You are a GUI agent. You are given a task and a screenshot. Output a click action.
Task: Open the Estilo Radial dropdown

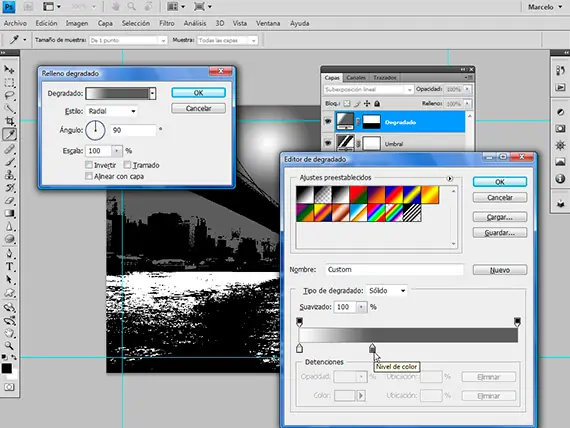pos(111,111)
